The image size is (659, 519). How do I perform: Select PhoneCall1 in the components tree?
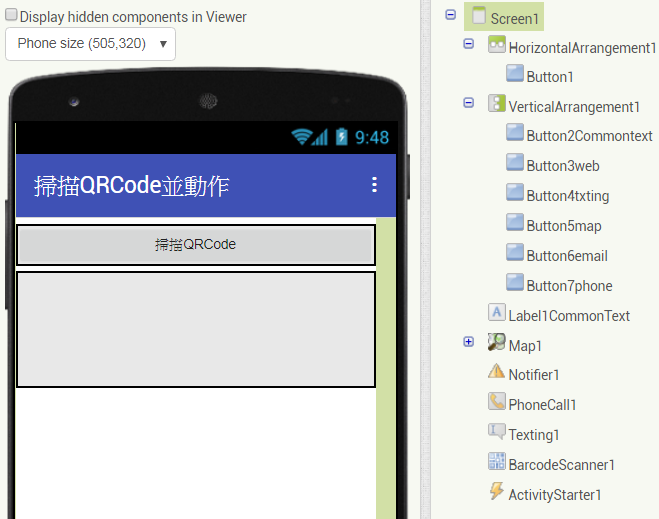coord(542,405)
